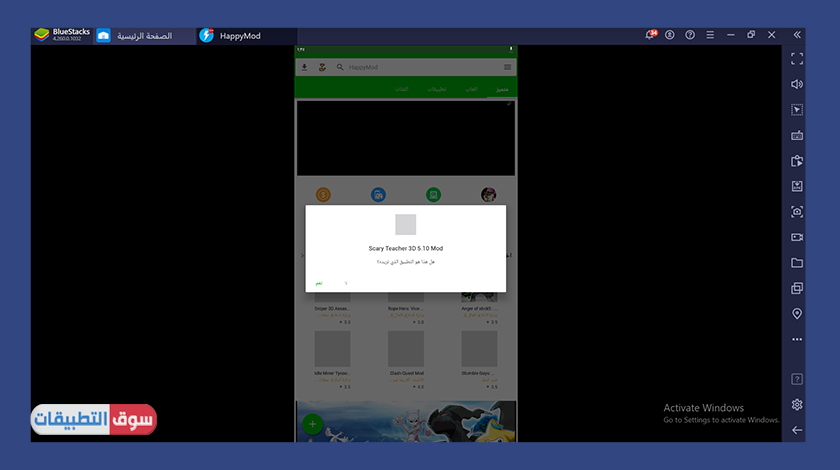The image size is (840, 470).
Task: Select the الفئات categories tab
Action: (x=402, y=89)
